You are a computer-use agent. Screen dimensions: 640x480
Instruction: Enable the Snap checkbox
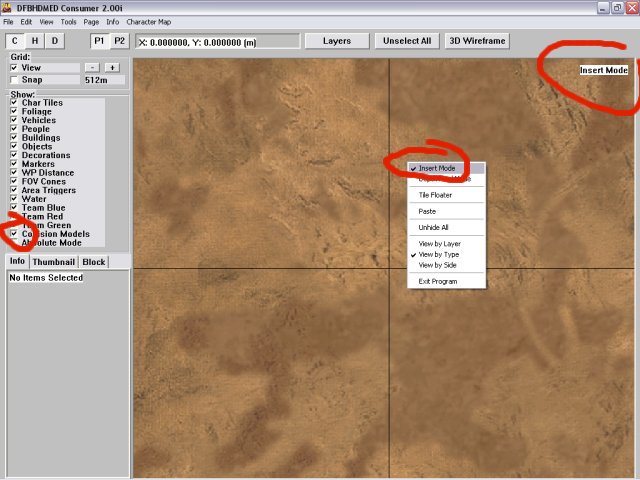click(x=14, y=79)
